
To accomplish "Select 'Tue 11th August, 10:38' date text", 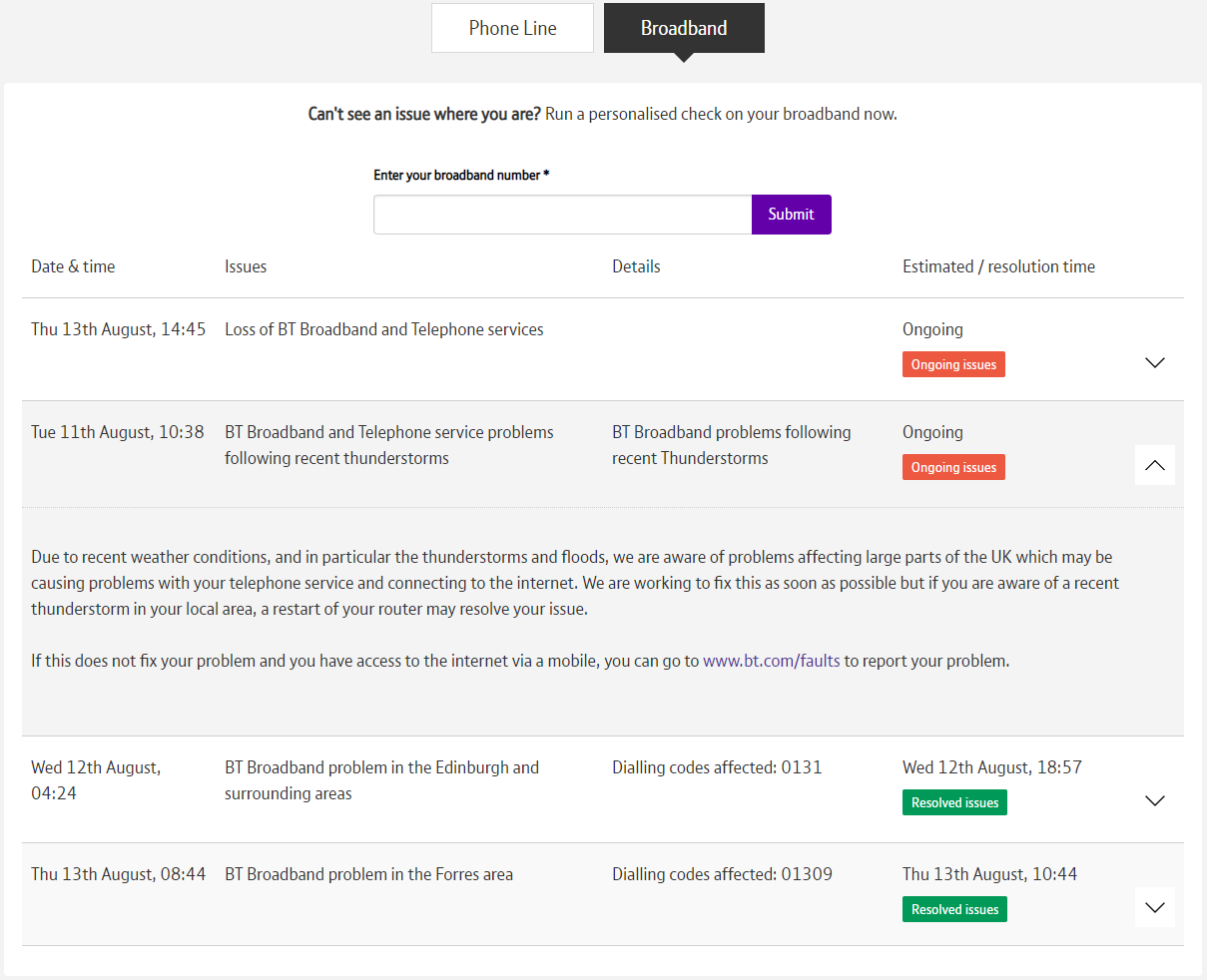I will (118, 432).
